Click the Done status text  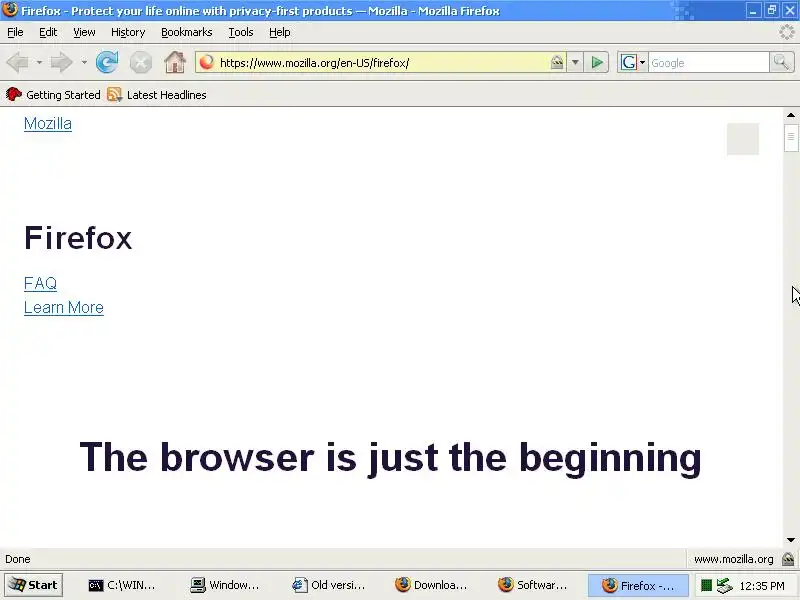tap(18, 559)
